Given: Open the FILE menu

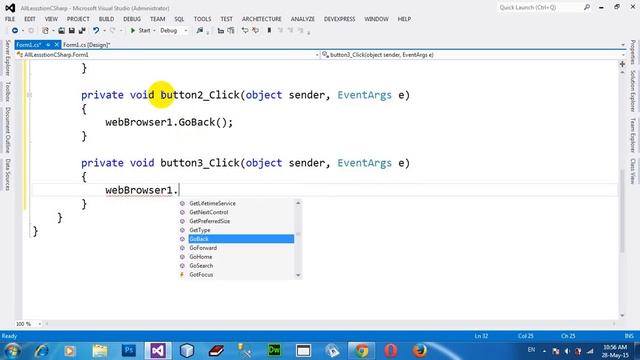Looking at the screenshot, I should coord(10,19).
